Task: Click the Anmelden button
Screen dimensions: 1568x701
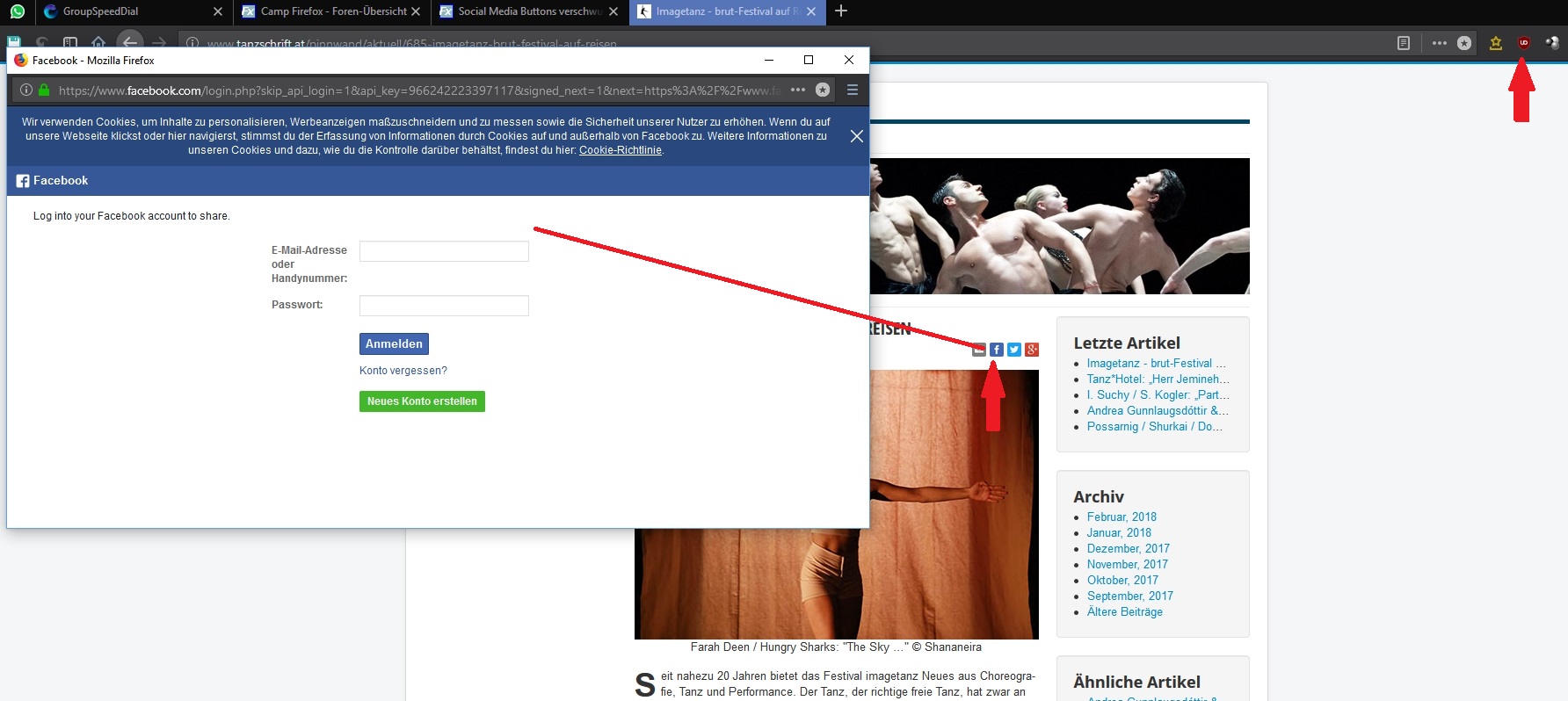Action: [x=394, y=344]
